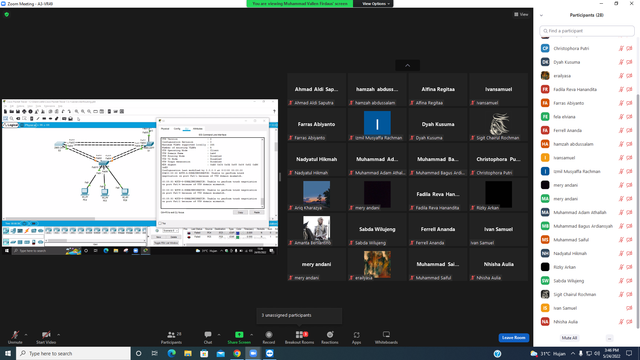640x360 pixels.
Task: Click the weather 31°C Hujan tray item
Action: pos(548,353)
